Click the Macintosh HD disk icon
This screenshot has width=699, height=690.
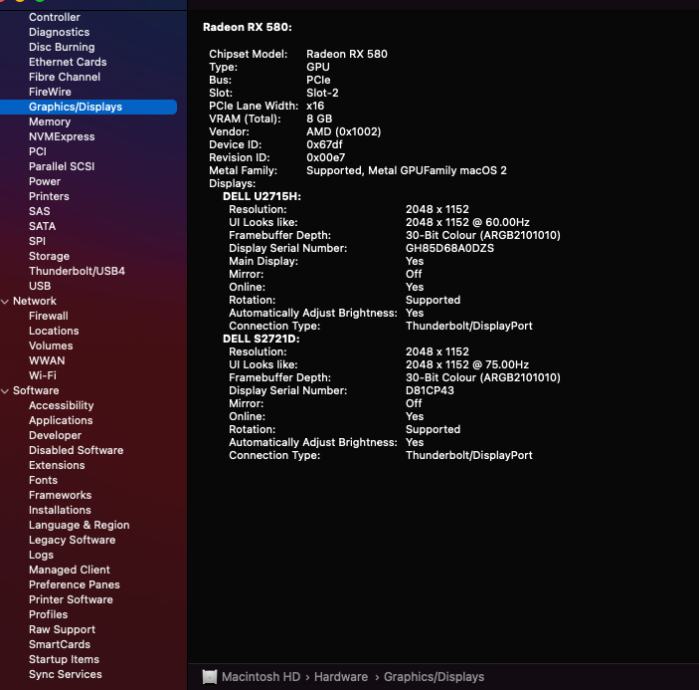[210, 677]
